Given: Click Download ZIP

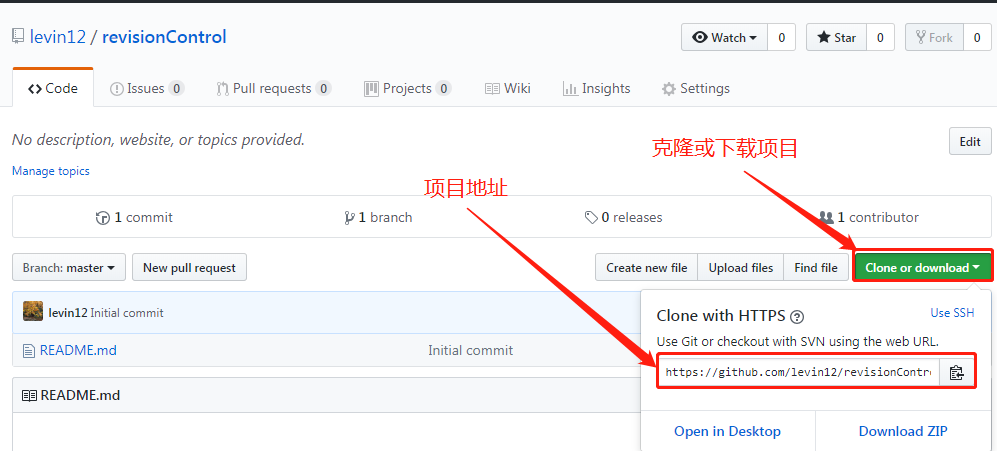Looking at the screenshot, I should pyautogui.click(x=903, y=431).
